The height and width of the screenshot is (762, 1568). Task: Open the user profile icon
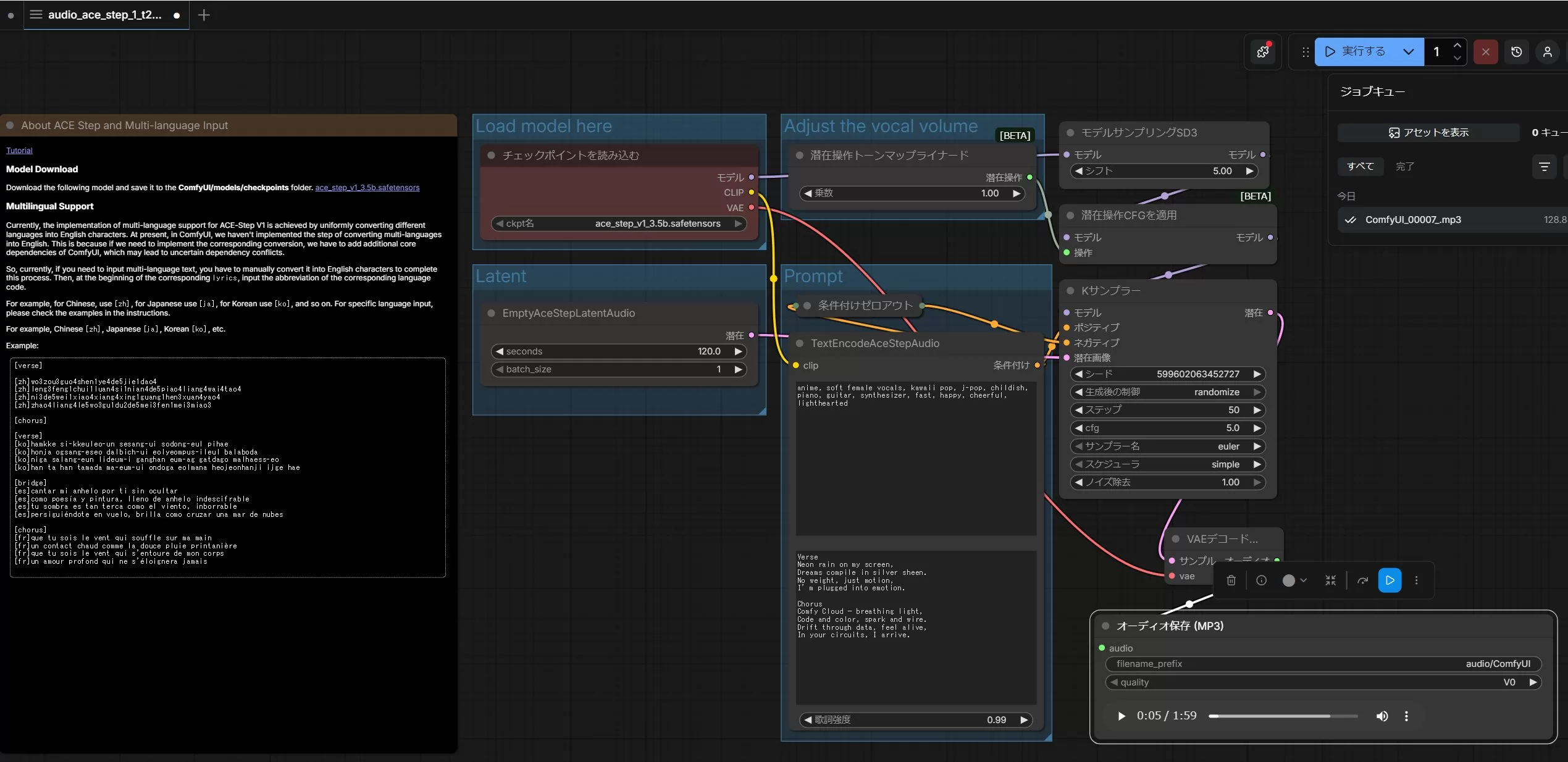pyautogui.click(x=1547, y=52)
